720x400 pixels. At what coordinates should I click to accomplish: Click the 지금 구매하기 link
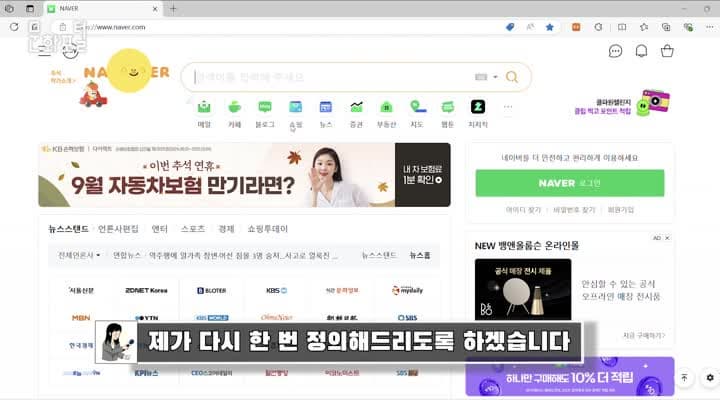[644, 336]
